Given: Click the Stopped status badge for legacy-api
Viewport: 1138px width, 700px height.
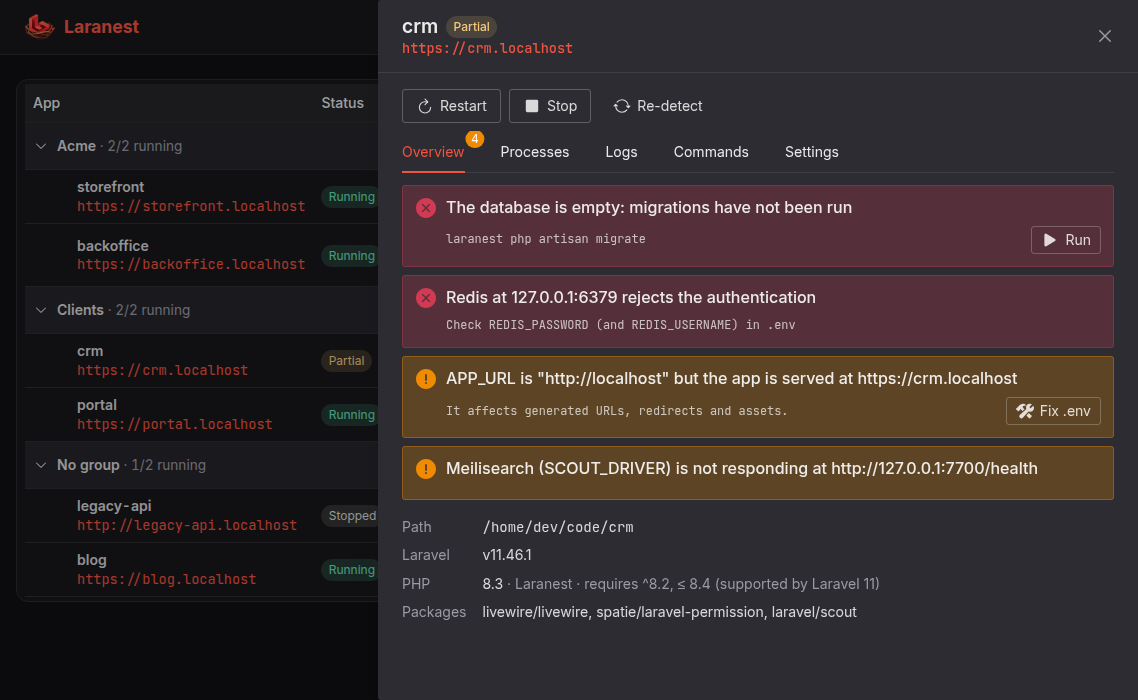Looking at the screenshot, I should click(x=351, y=516).
